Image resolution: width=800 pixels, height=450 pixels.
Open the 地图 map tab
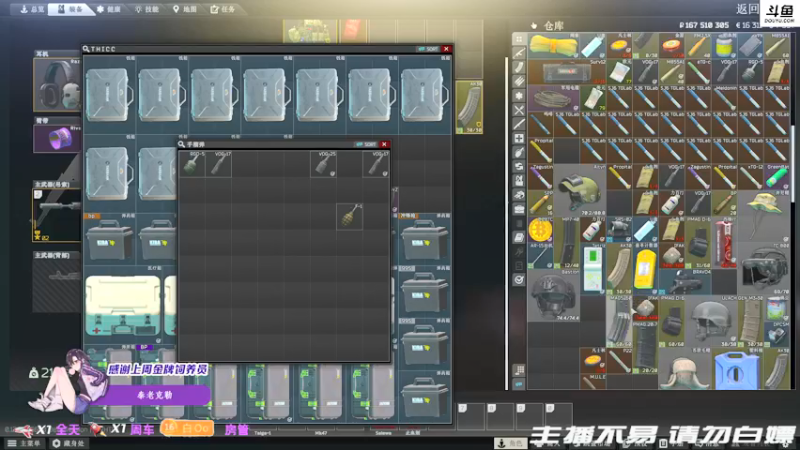click(x=185, y=9)
